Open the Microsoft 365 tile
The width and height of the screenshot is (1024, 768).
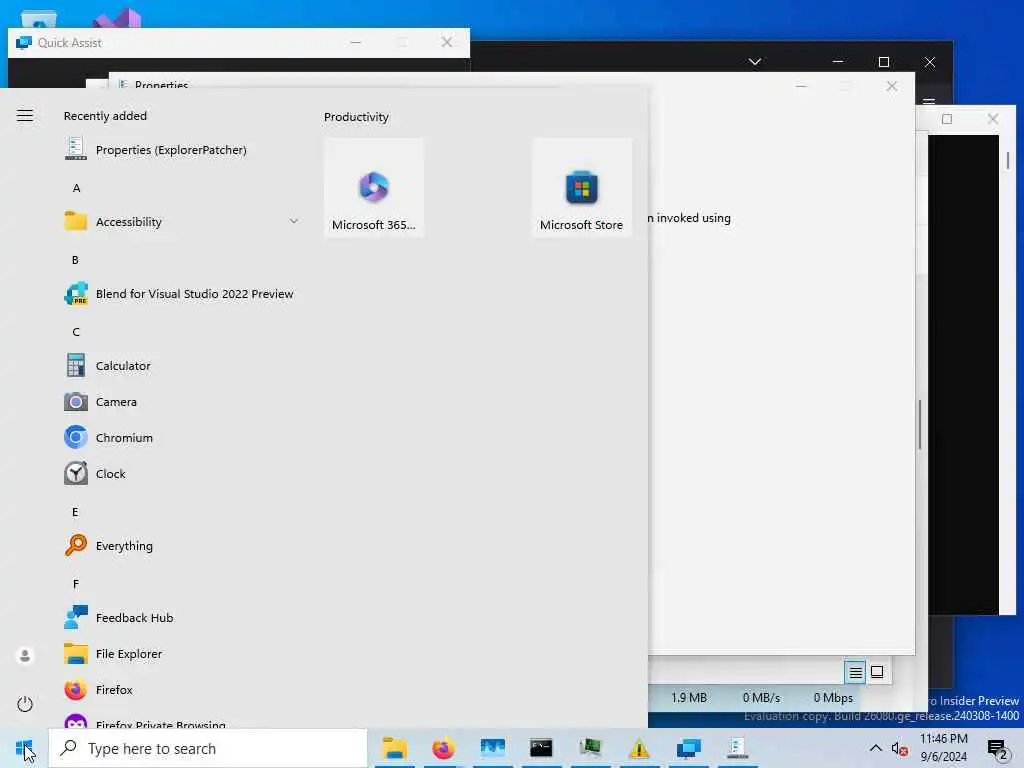click(x=374, y=187)
